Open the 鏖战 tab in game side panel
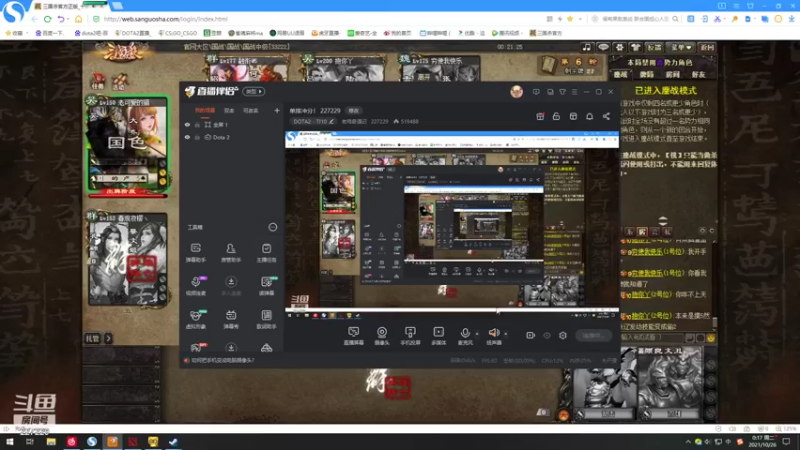800x450 pixels. (621, 74)
